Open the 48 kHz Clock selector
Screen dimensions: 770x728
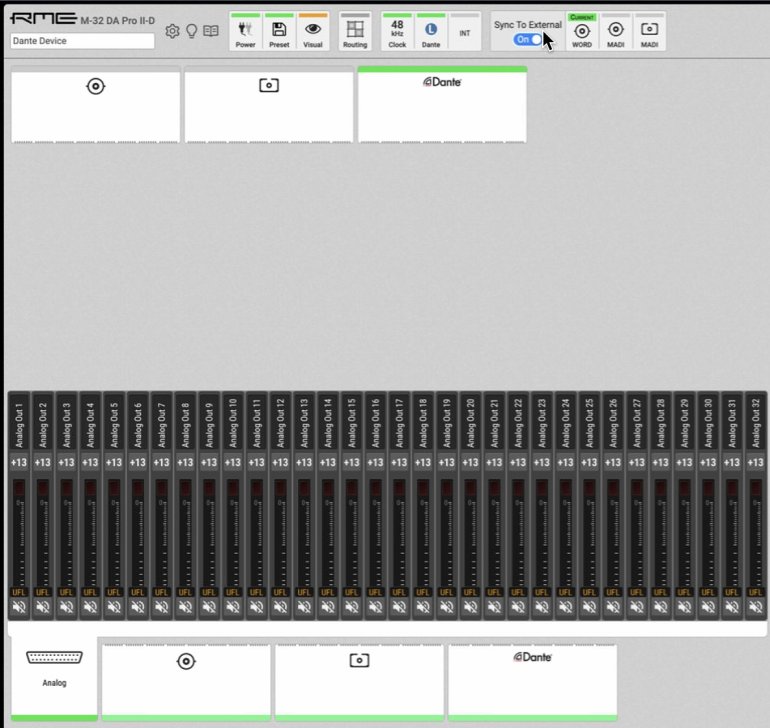[397, 32]
